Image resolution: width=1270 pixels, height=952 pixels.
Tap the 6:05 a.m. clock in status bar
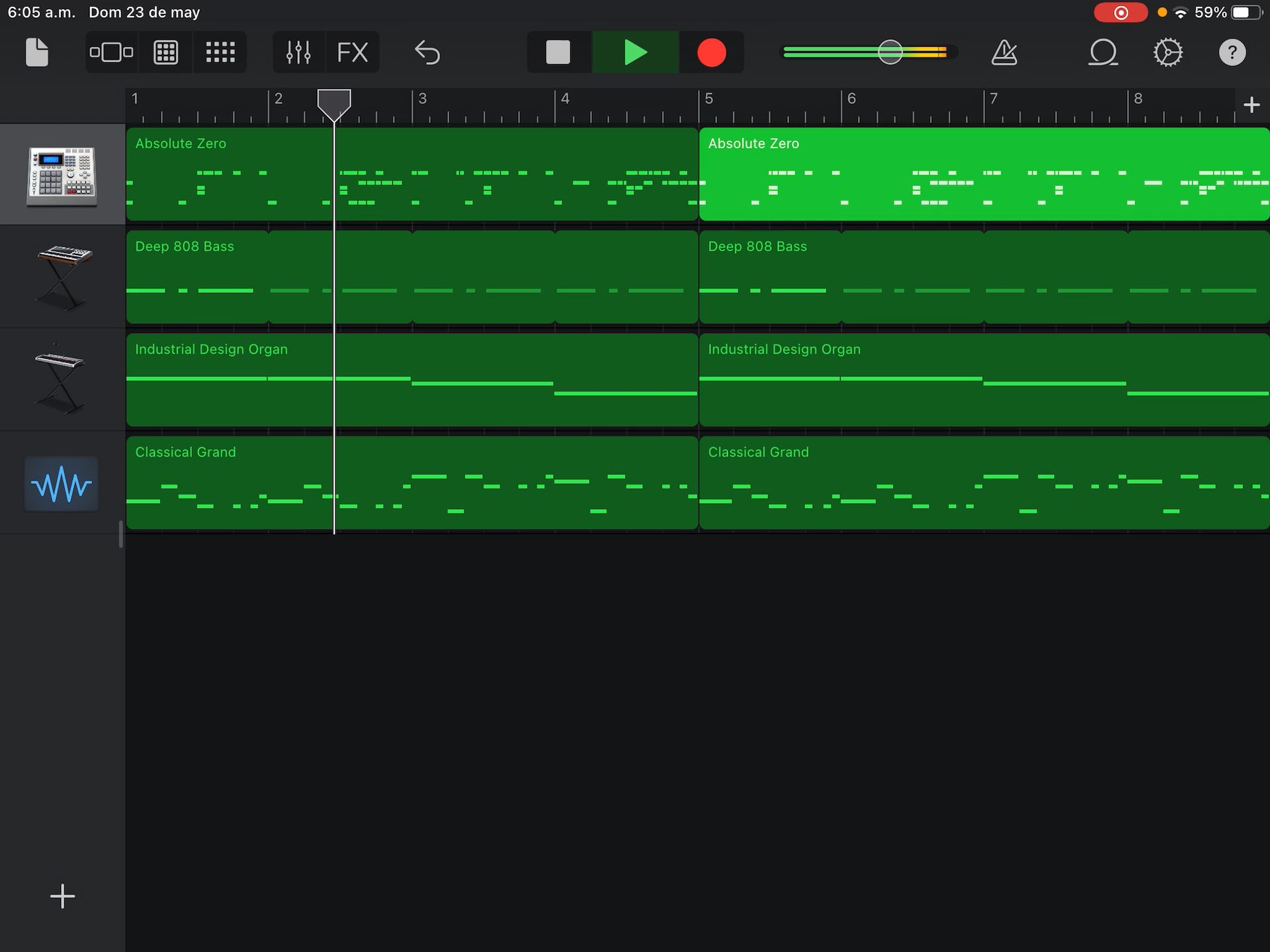(x=41, y=13)
